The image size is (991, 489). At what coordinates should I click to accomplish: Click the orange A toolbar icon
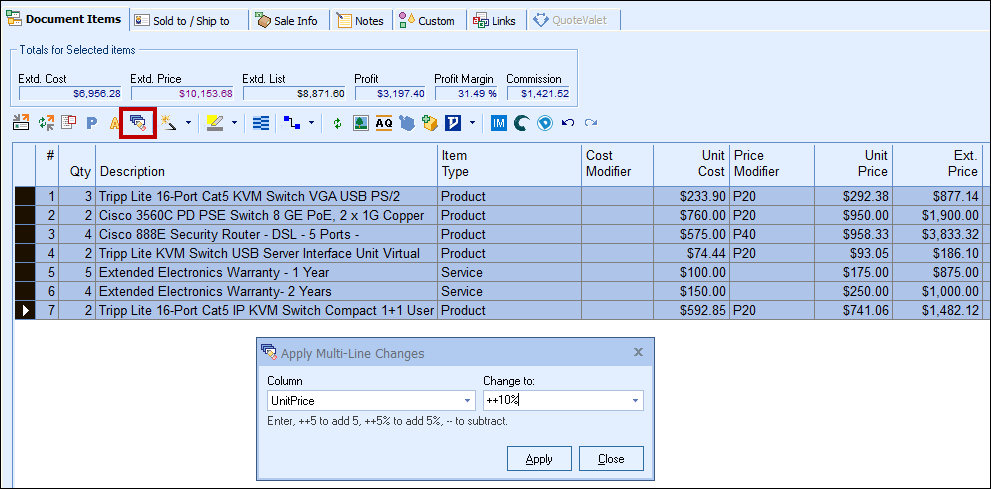coord(114,123)
